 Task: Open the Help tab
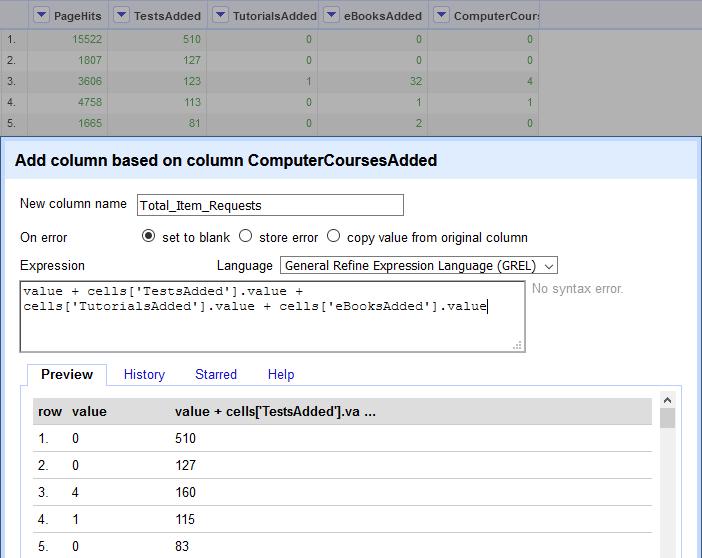click(281, 374)
